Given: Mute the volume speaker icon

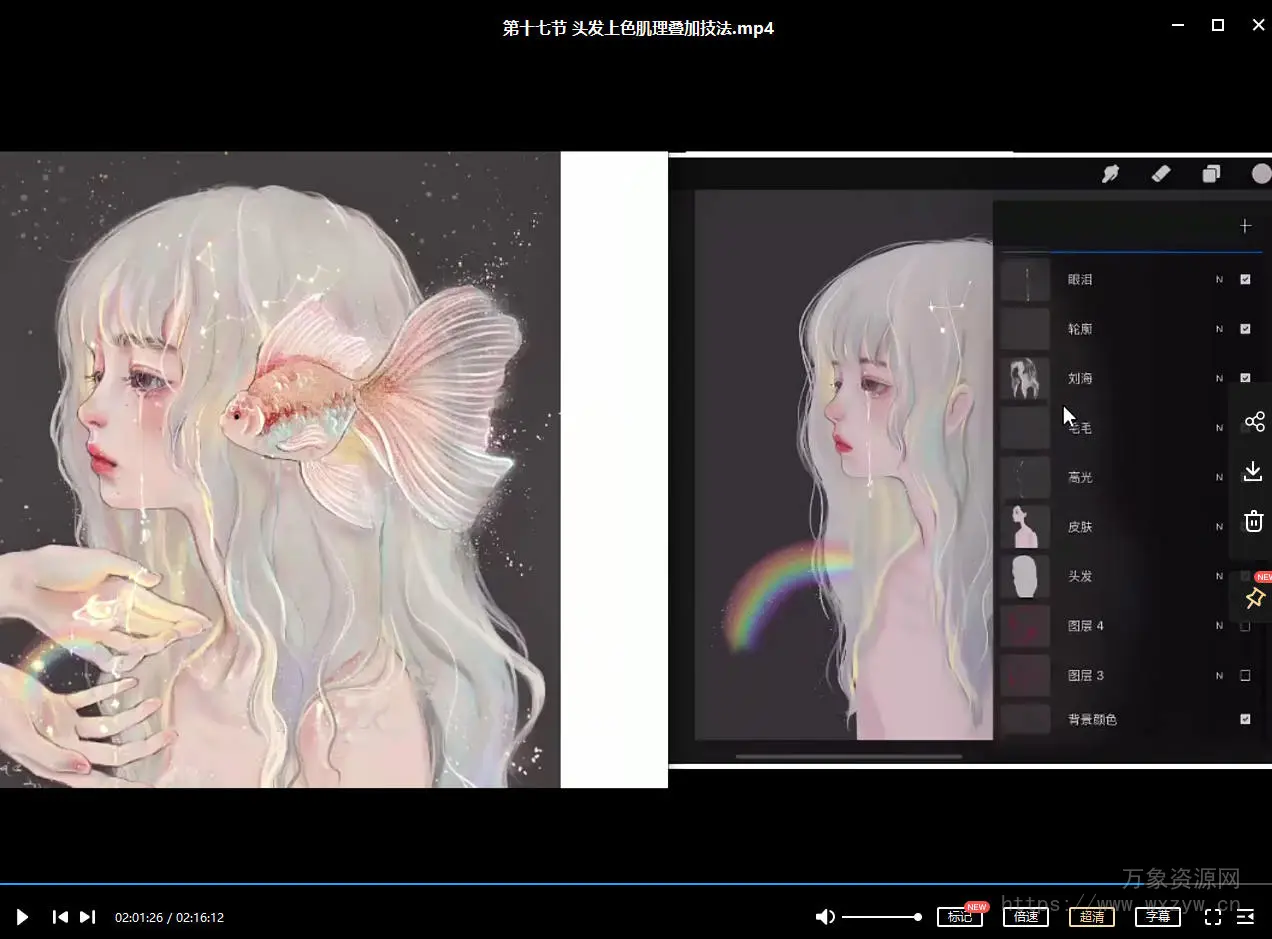Looking at the screenshot, I should click(x=825, y=917).
